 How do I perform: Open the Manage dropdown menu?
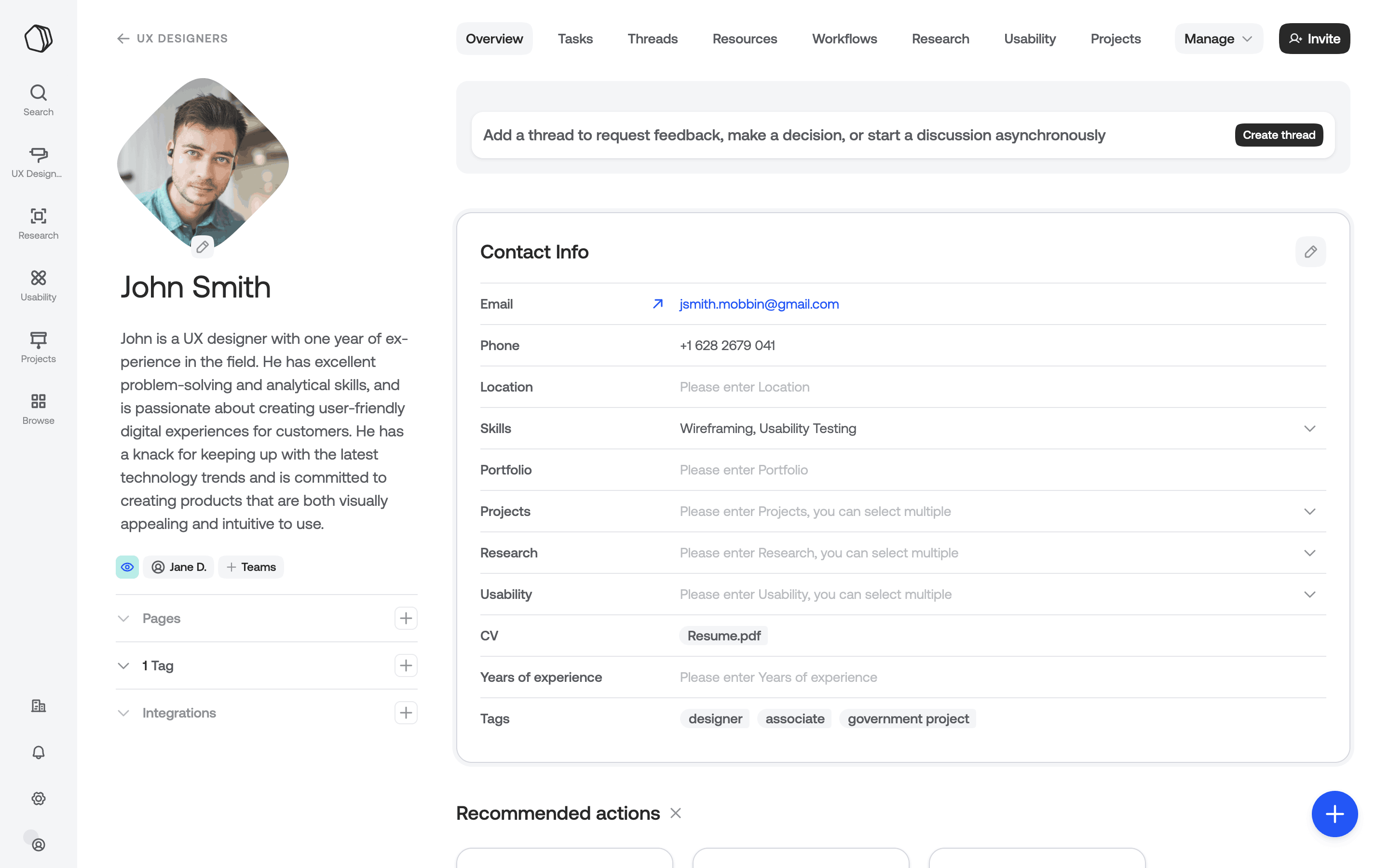click(1218, 39)
